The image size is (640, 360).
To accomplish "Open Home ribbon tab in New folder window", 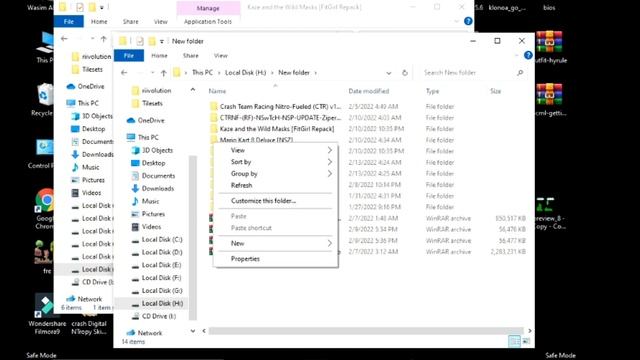I will pyautogui.click(x=159, y=56).
